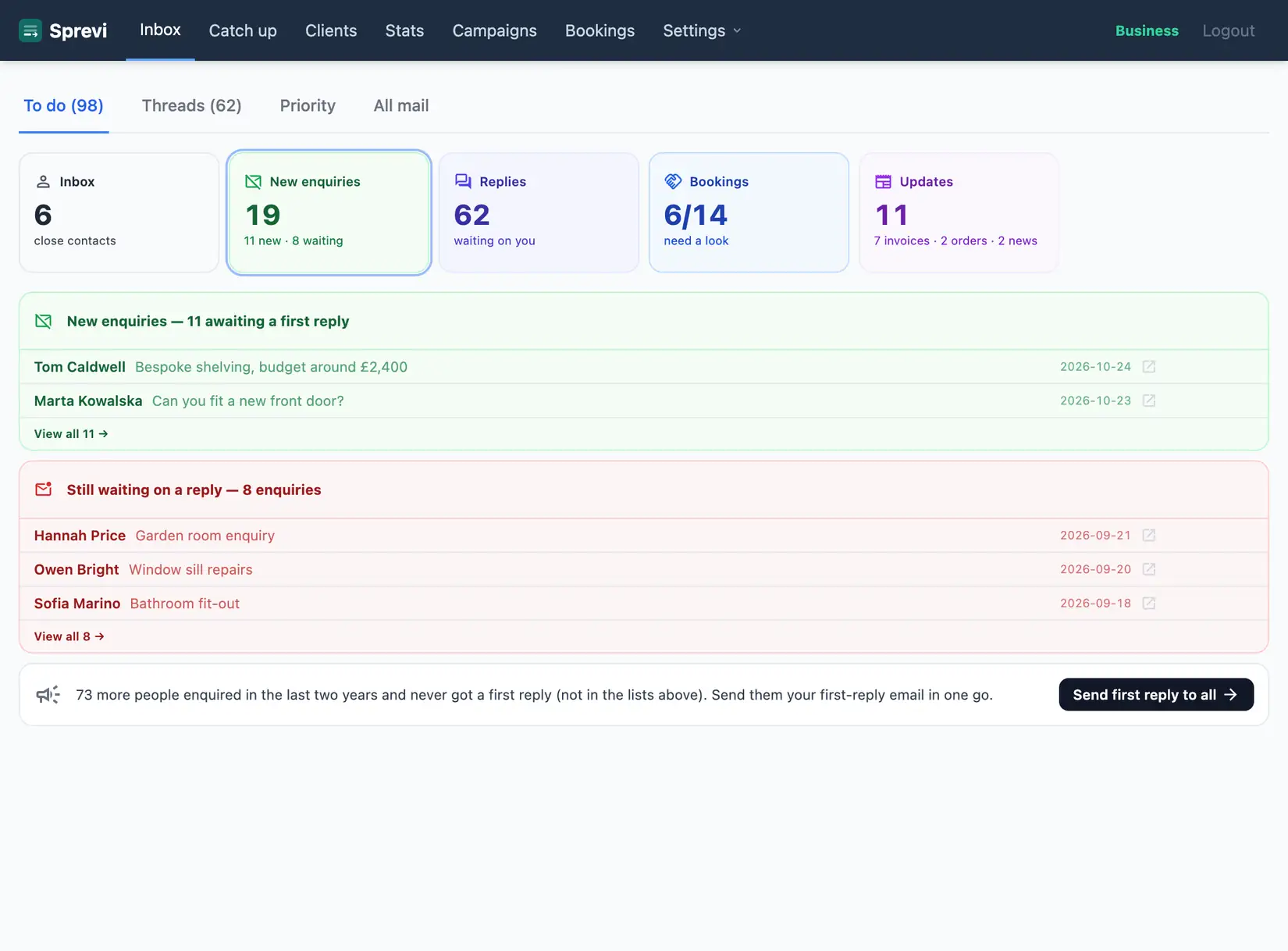
Task: Open Marta Kowalska front door enquiry
Action: [644, 401]
